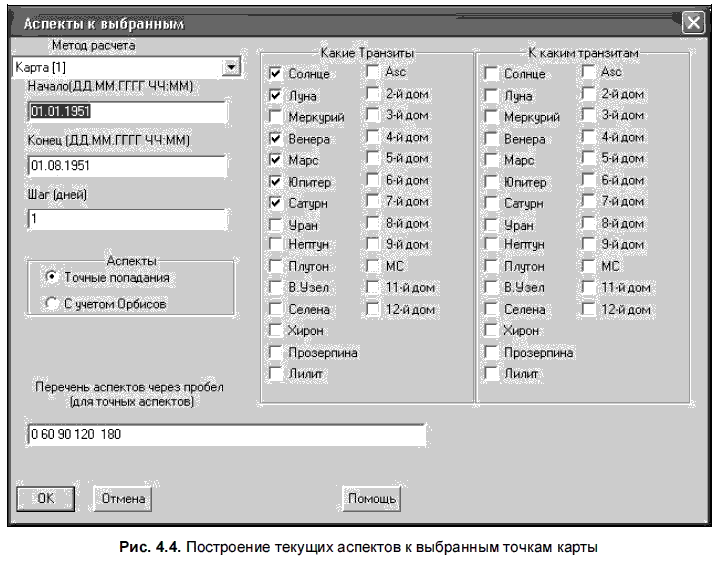Check MC in Какие Транзиты
Viewport: 718px width, 564px height.
tap(373, 266)
